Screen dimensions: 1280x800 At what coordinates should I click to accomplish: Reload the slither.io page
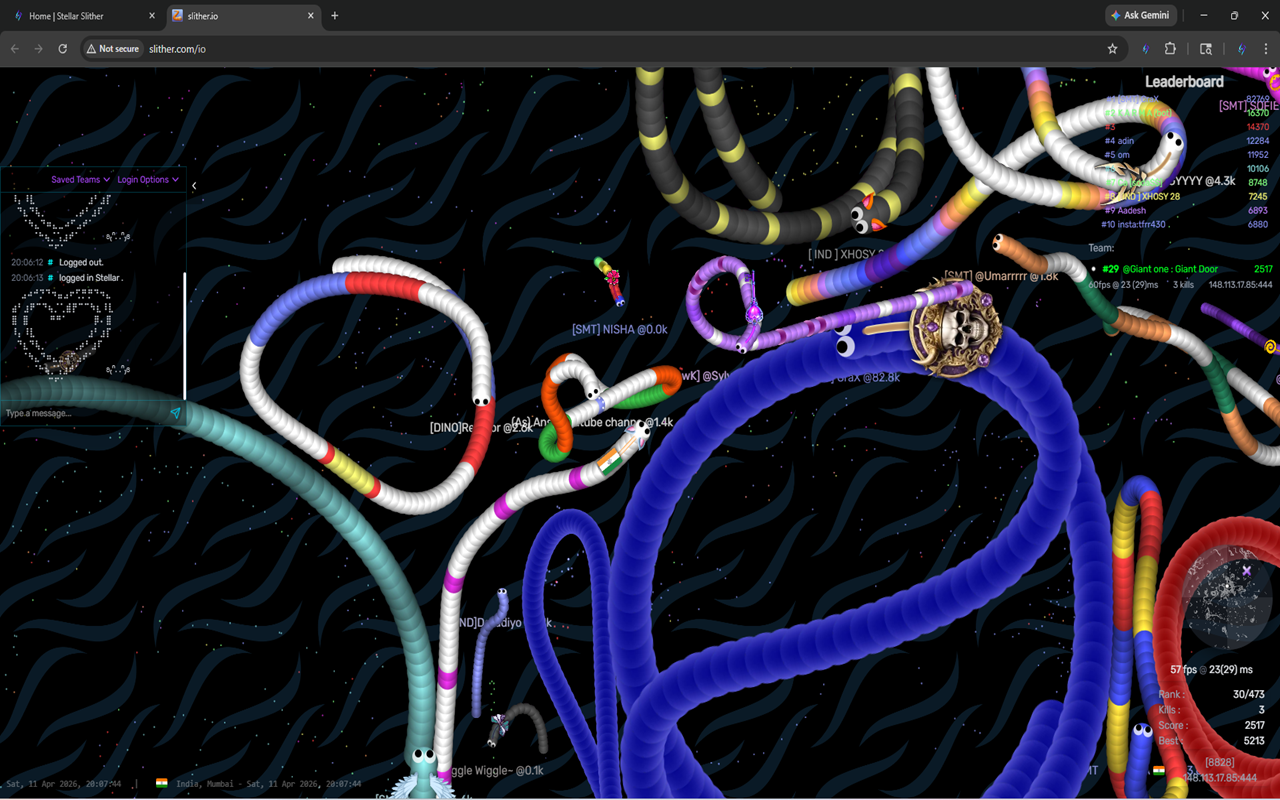(x=63, y=49)
